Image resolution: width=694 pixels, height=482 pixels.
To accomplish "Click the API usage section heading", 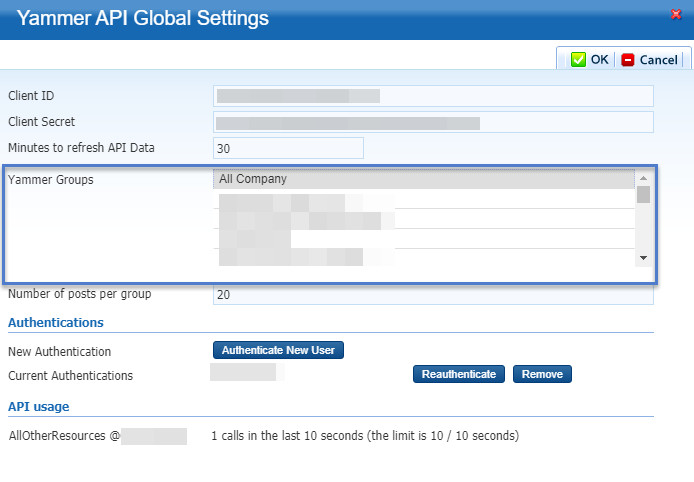I will [39, 407].
